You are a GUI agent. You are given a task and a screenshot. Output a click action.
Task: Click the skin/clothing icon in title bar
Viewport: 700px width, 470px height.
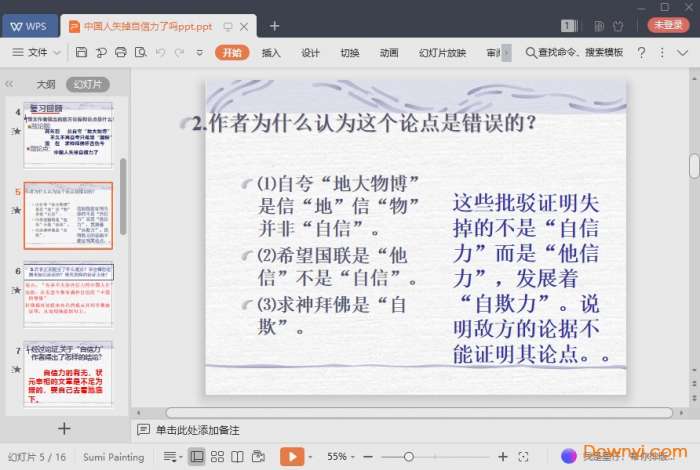pyautogui.click(x=618, y=26)
